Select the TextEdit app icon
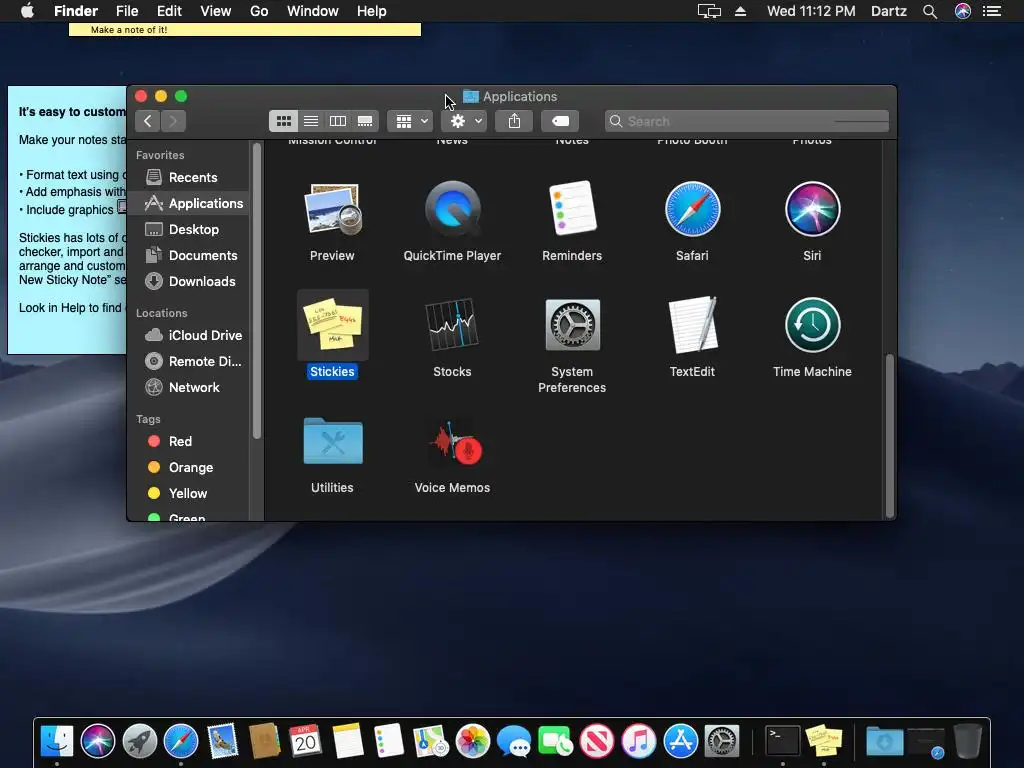Image resolution: width=1024 pixels, height=768 pixels. [692, 325]
